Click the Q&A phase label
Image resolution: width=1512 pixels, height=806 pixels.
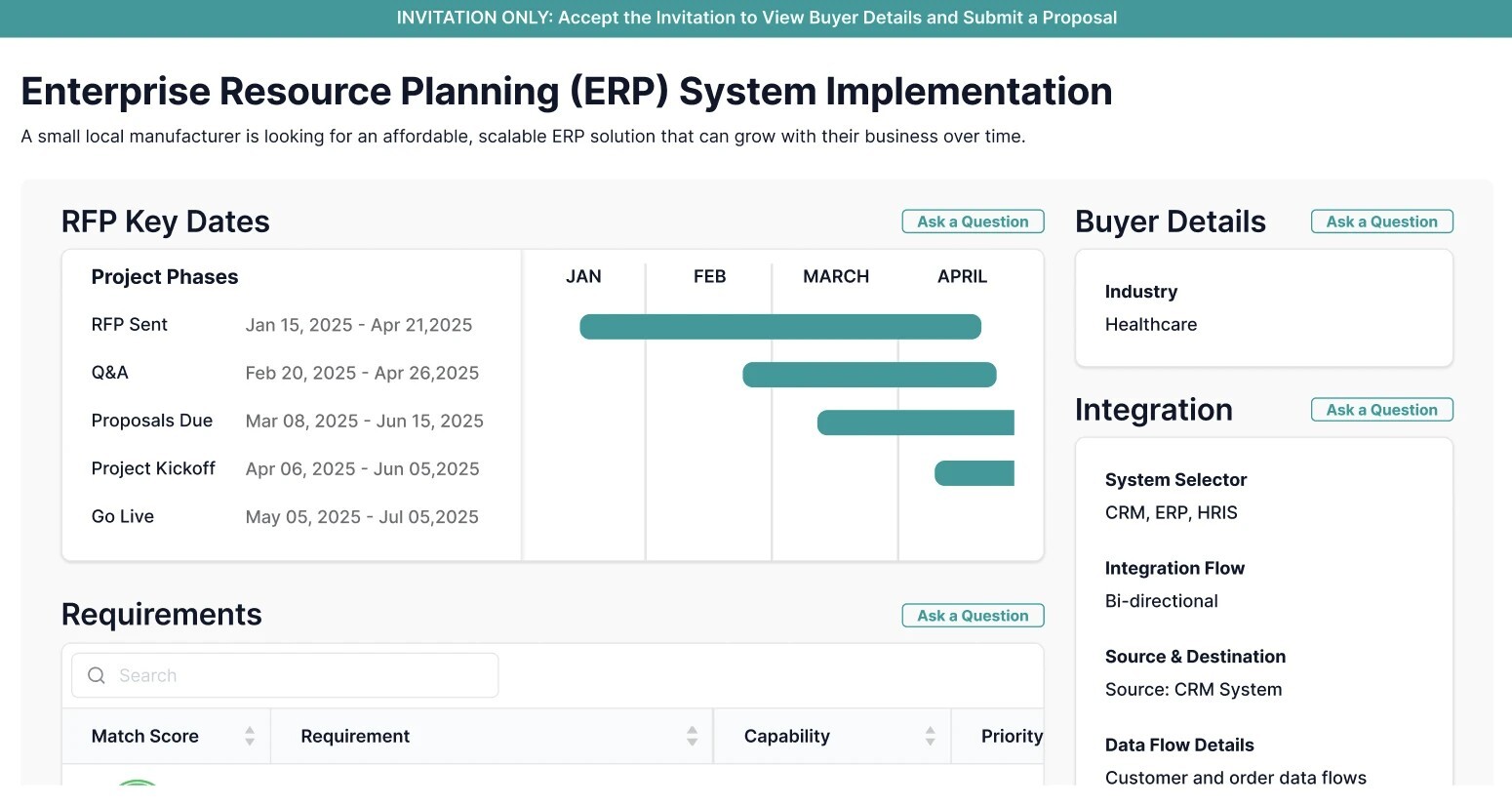click(110, 372)
